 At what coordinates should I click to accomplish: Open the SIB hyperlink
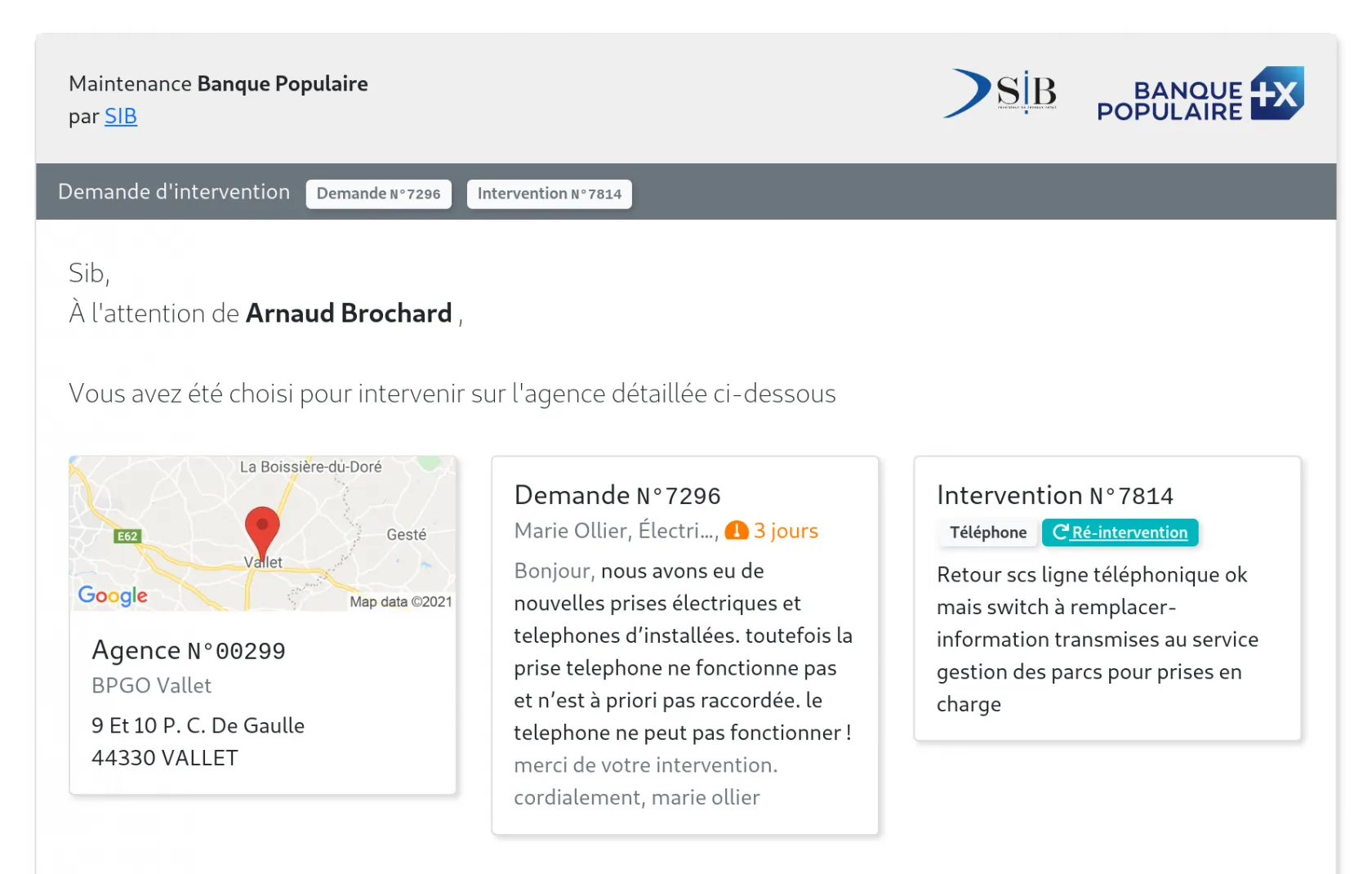[x=121, y=117]
